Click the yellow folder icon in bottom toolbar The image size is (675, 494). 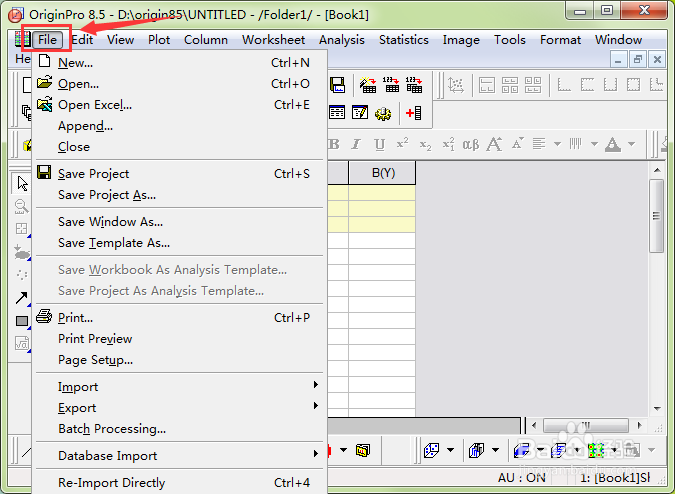click(362, 450)
